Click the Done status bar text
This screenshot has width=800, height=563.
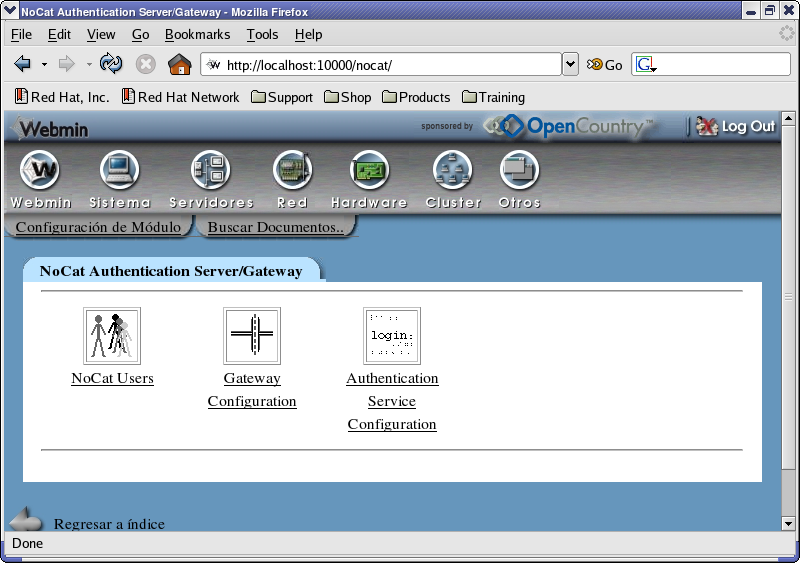tap(28, 543)
